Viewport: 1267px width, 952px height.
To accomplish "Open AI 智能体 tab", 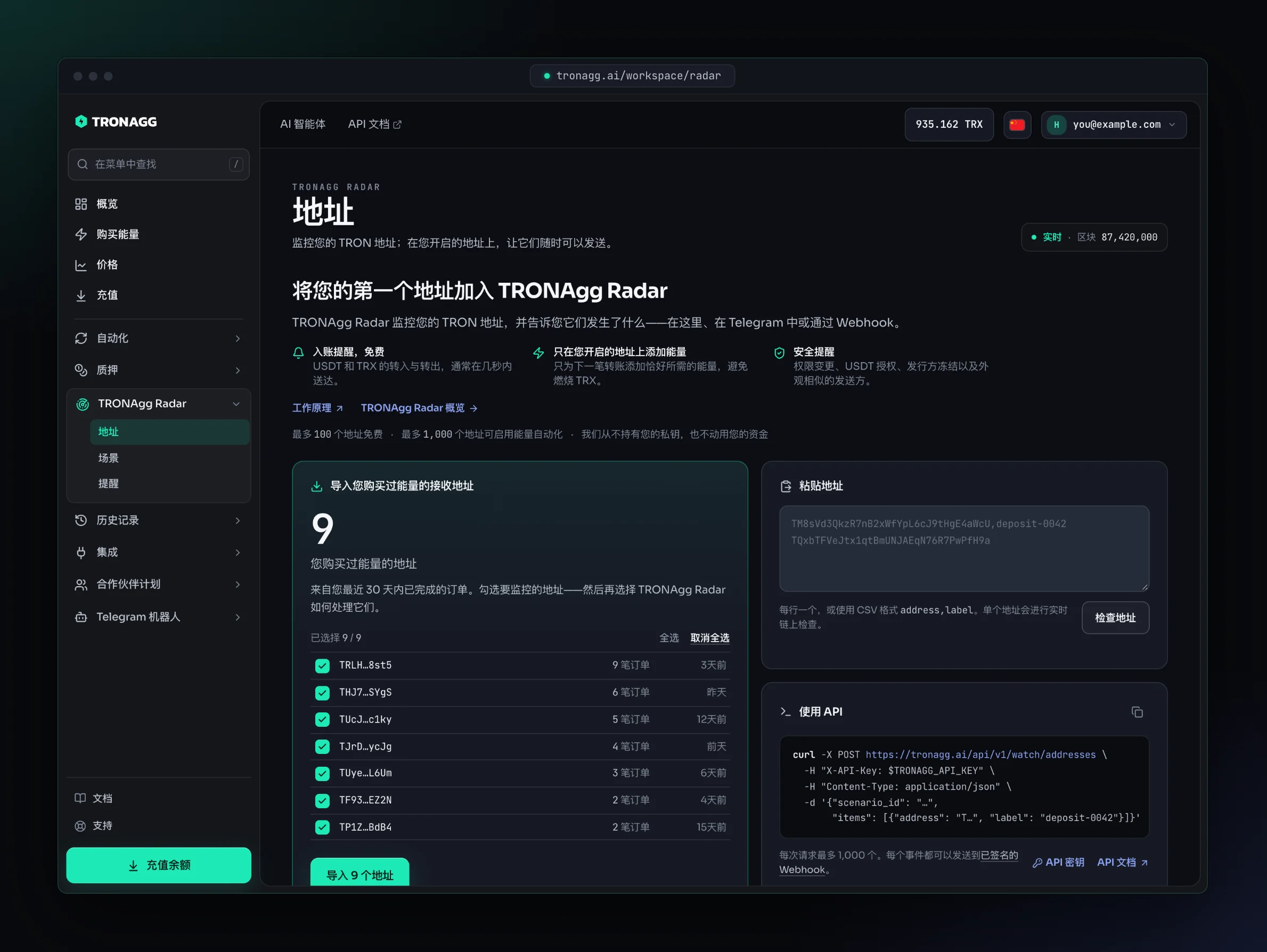I will point(303,124).
